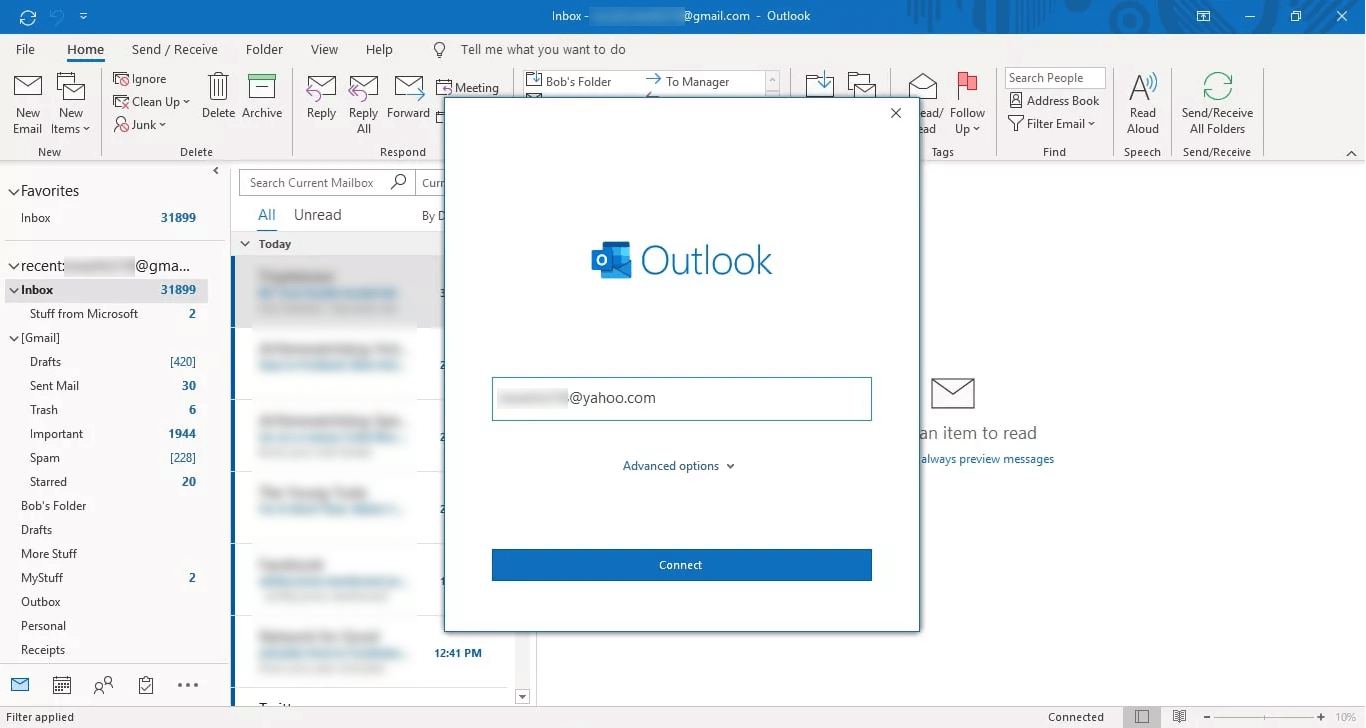Click the mailbox search magnifier icon
The height and width of the screenshot is (728, 1366).
(x=399, y=182)
